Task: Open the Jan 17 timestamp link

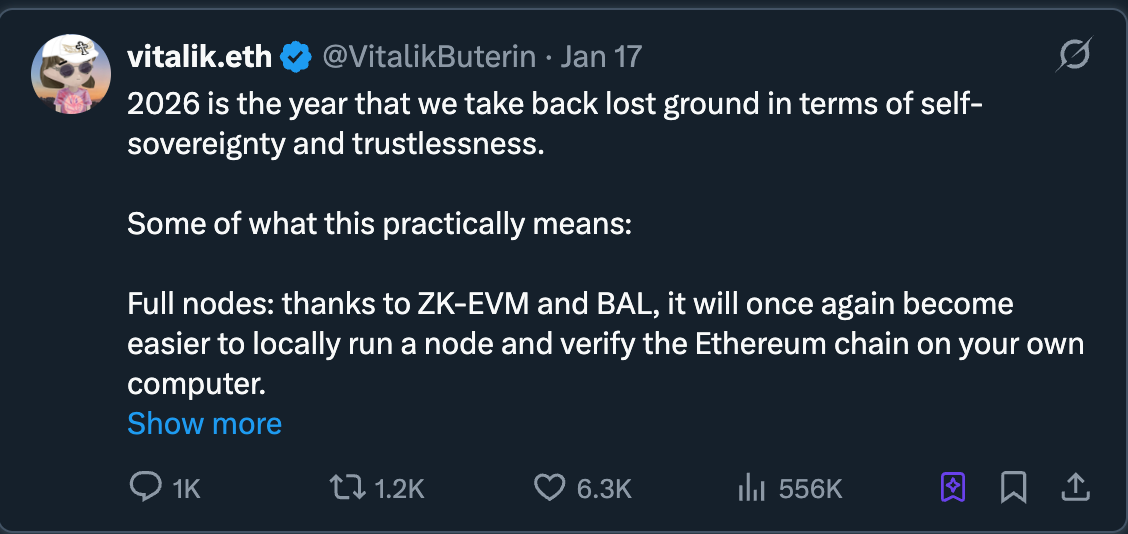Action: 601,57
